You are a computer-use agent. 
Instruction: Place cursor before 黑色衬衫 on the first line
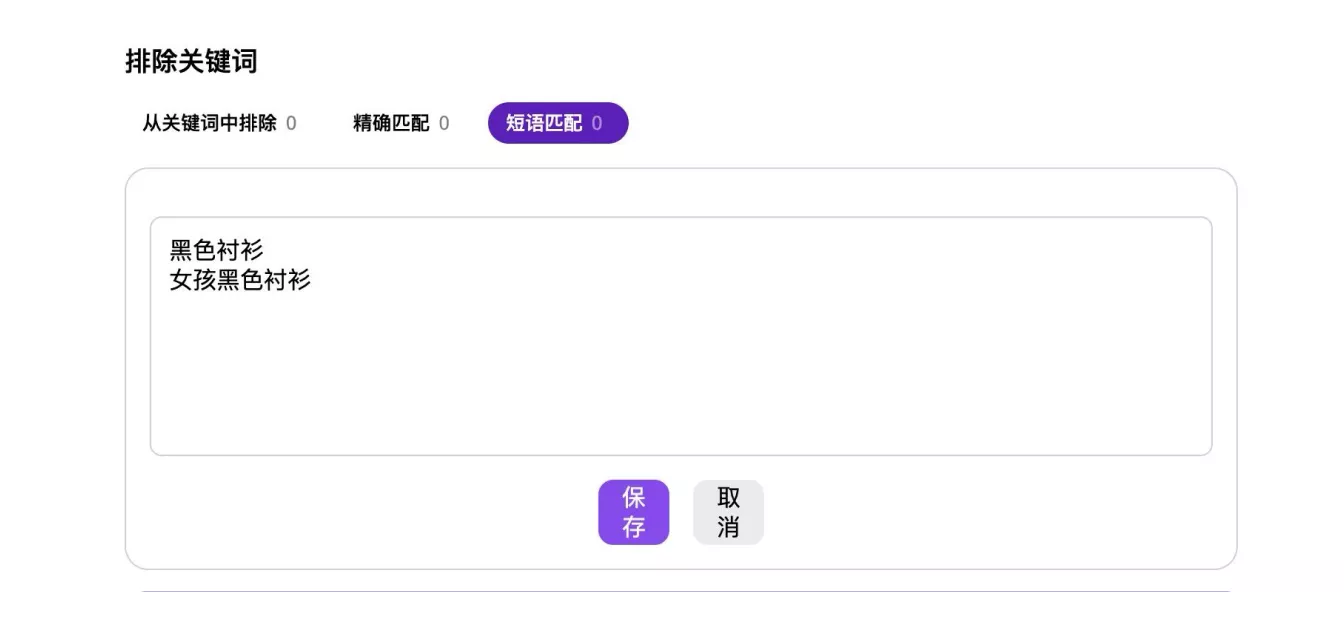pos(171,250)
